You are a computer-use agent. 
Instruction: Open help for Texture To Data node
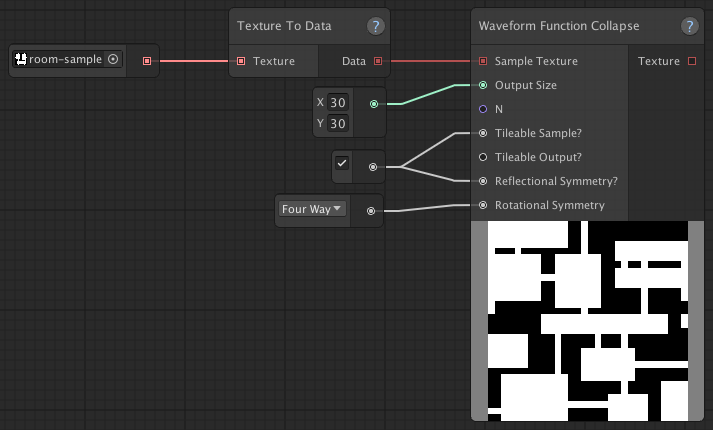pos(376,26)
